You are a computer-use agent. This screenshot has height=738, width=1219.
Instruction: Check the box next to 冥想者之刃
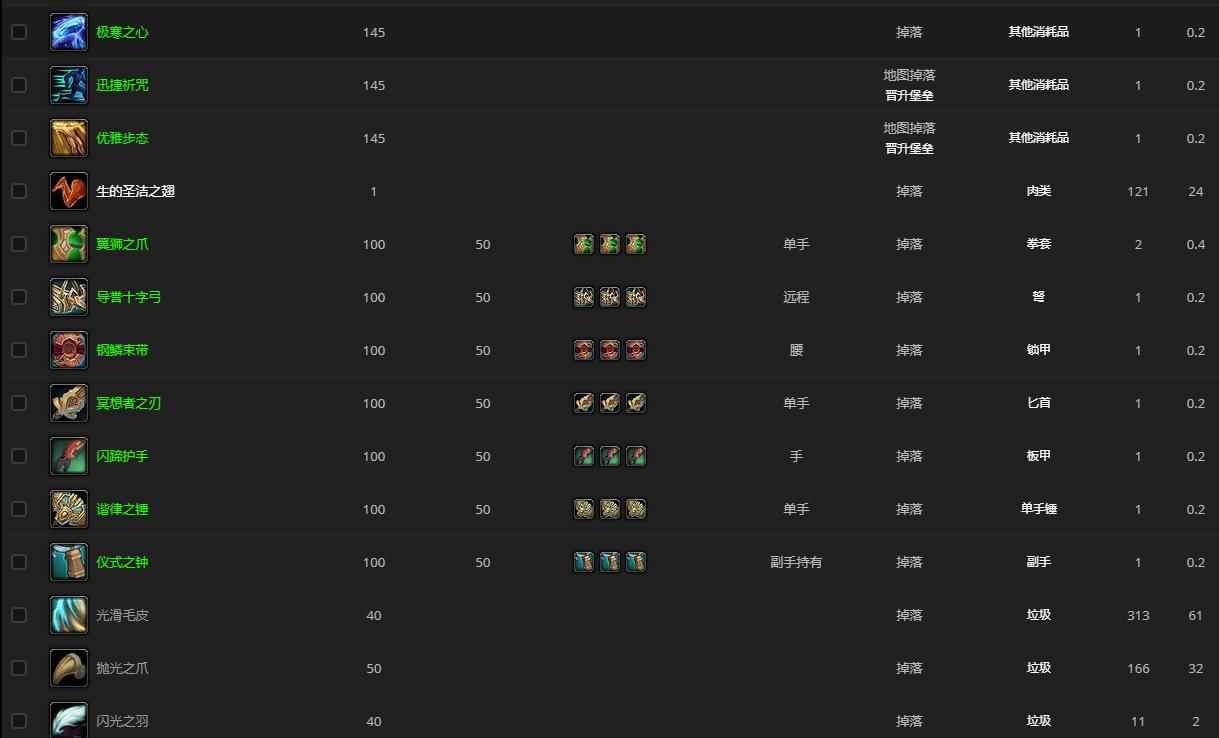click(19, 403)
